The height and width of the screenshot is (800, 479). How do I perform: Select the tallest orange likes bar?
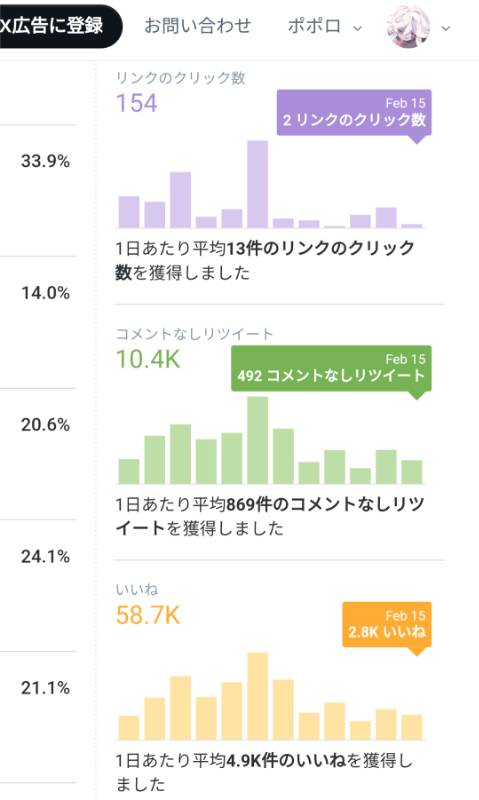[x=258, y=696]
